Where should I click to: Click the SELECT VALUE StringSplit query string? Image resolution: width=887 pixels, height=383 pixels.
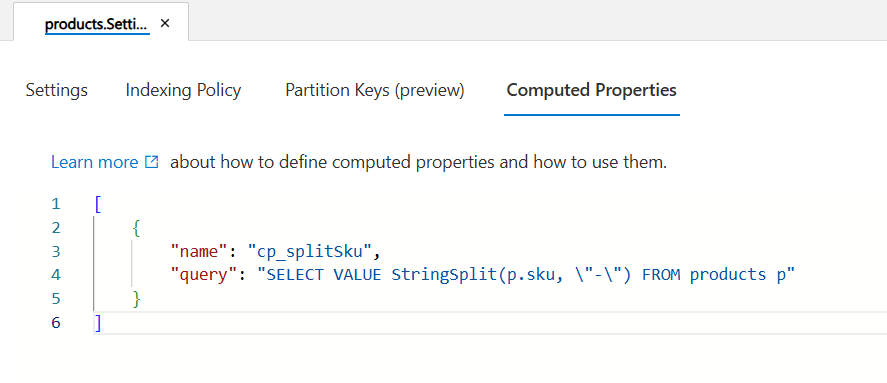(526, 274)
